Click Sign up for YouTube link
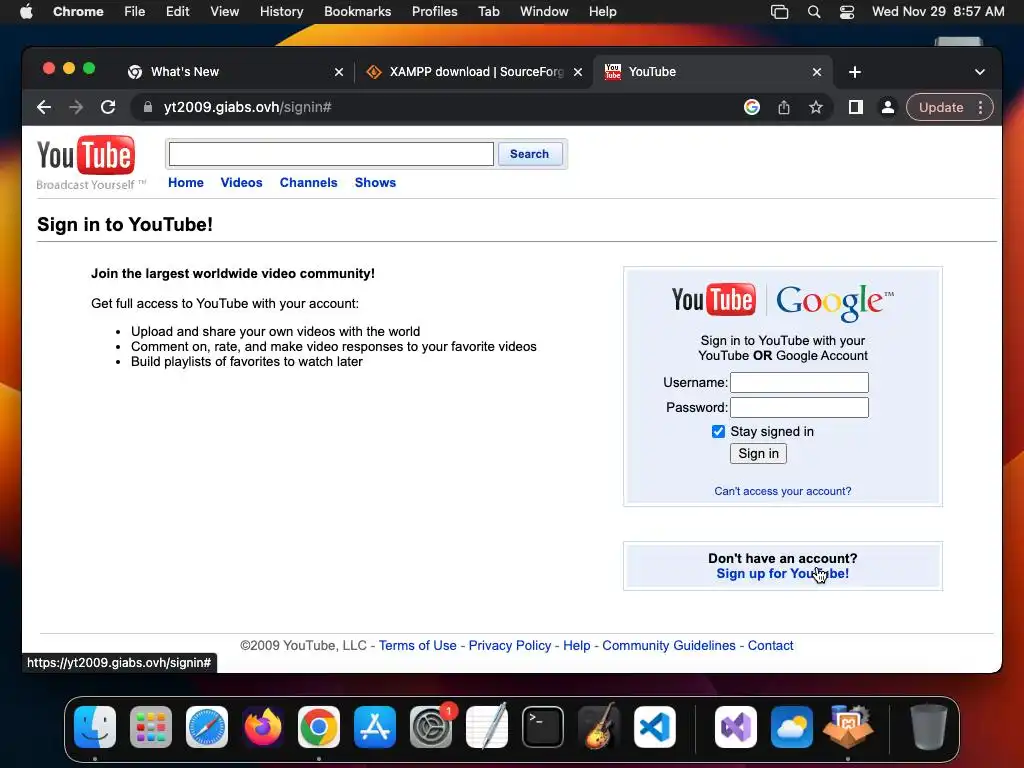The height and width of the screenshot is (768, 1024). (x=782, y=573)
